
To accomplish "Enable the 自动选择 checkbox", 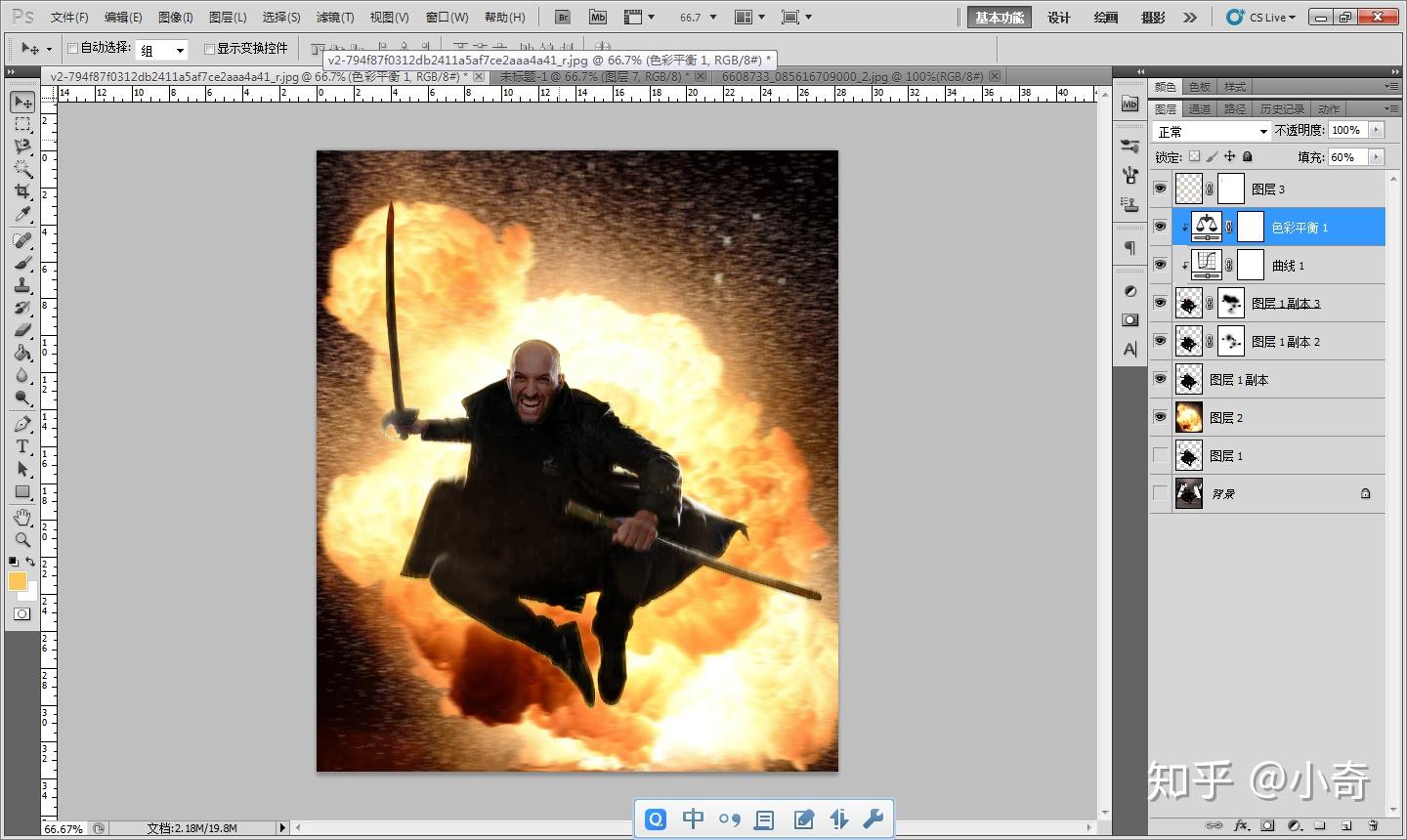I will coord(72,48).
